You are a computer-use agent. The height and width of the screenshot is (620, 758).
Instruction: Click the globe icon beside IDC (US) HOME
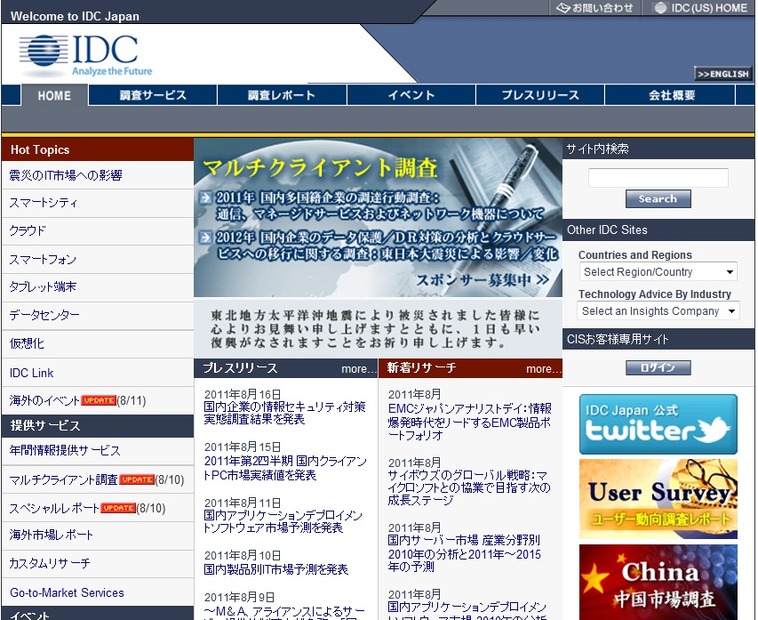coord(660,8)
